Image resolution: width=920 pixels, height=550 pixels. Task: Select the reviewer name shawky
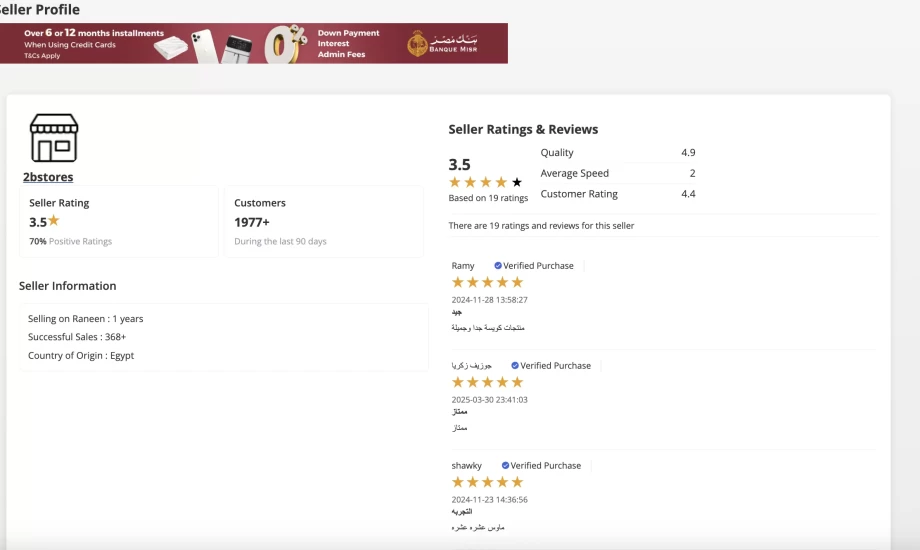466,465
